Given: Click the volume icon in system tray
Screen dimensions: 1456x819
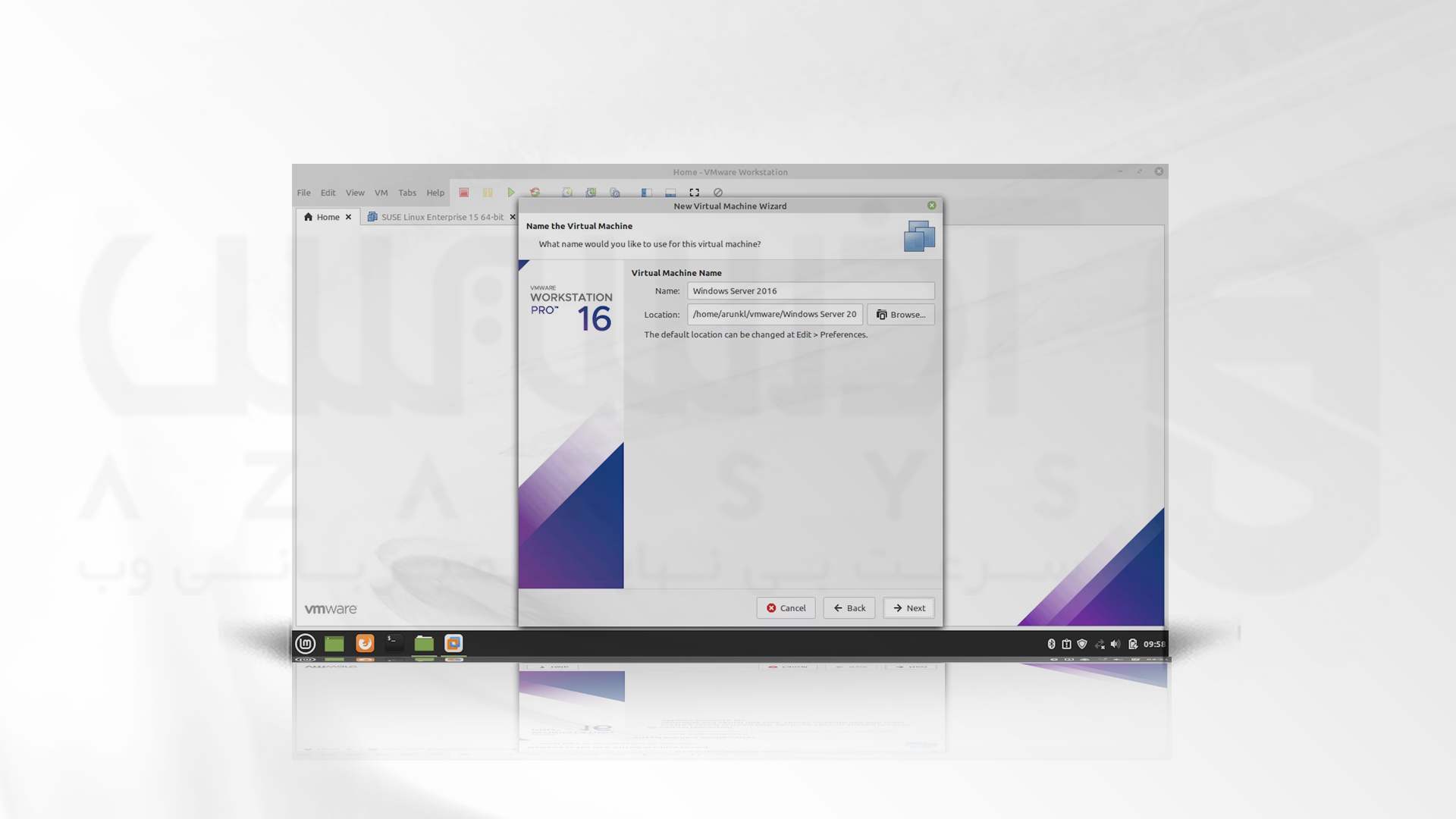Looking at the screenshot, I should 1114,644.
